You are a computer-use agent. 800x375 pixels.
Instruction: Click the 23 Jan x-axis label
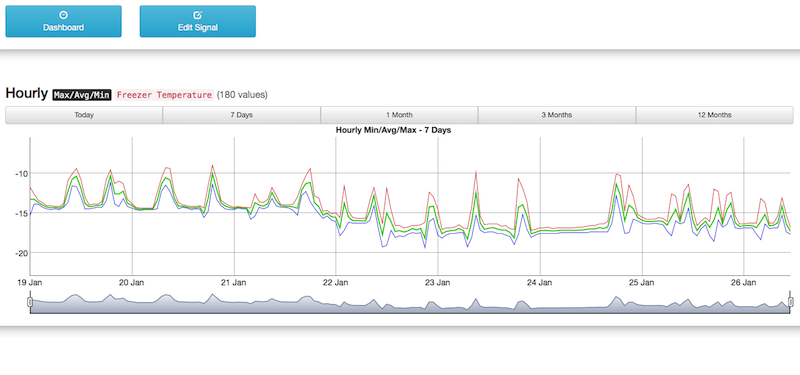(x=438, y=283)
